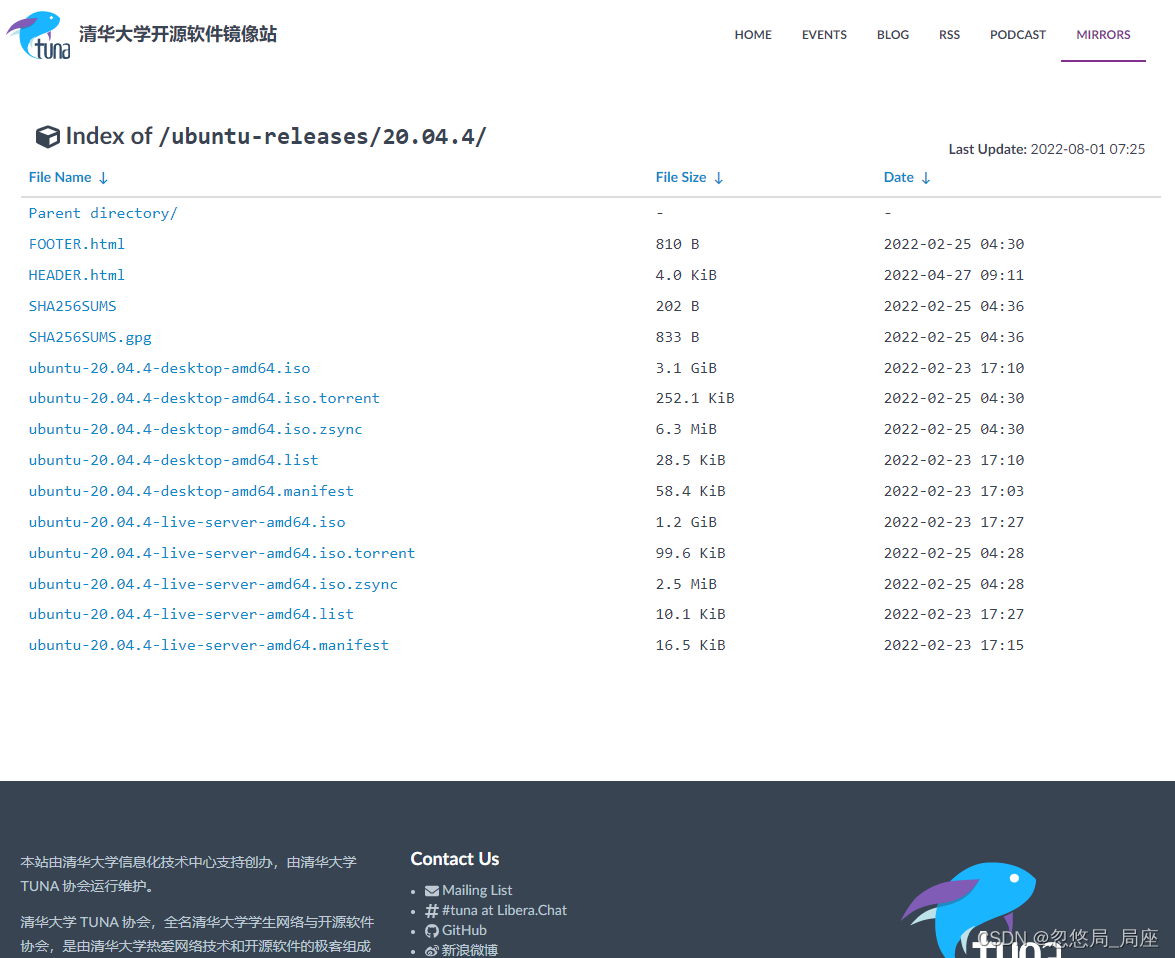The width and height of the screenshot is (1175, 958).
Task: Download the desktop-amd64.iso.zsync file
Action: [196, 430]
